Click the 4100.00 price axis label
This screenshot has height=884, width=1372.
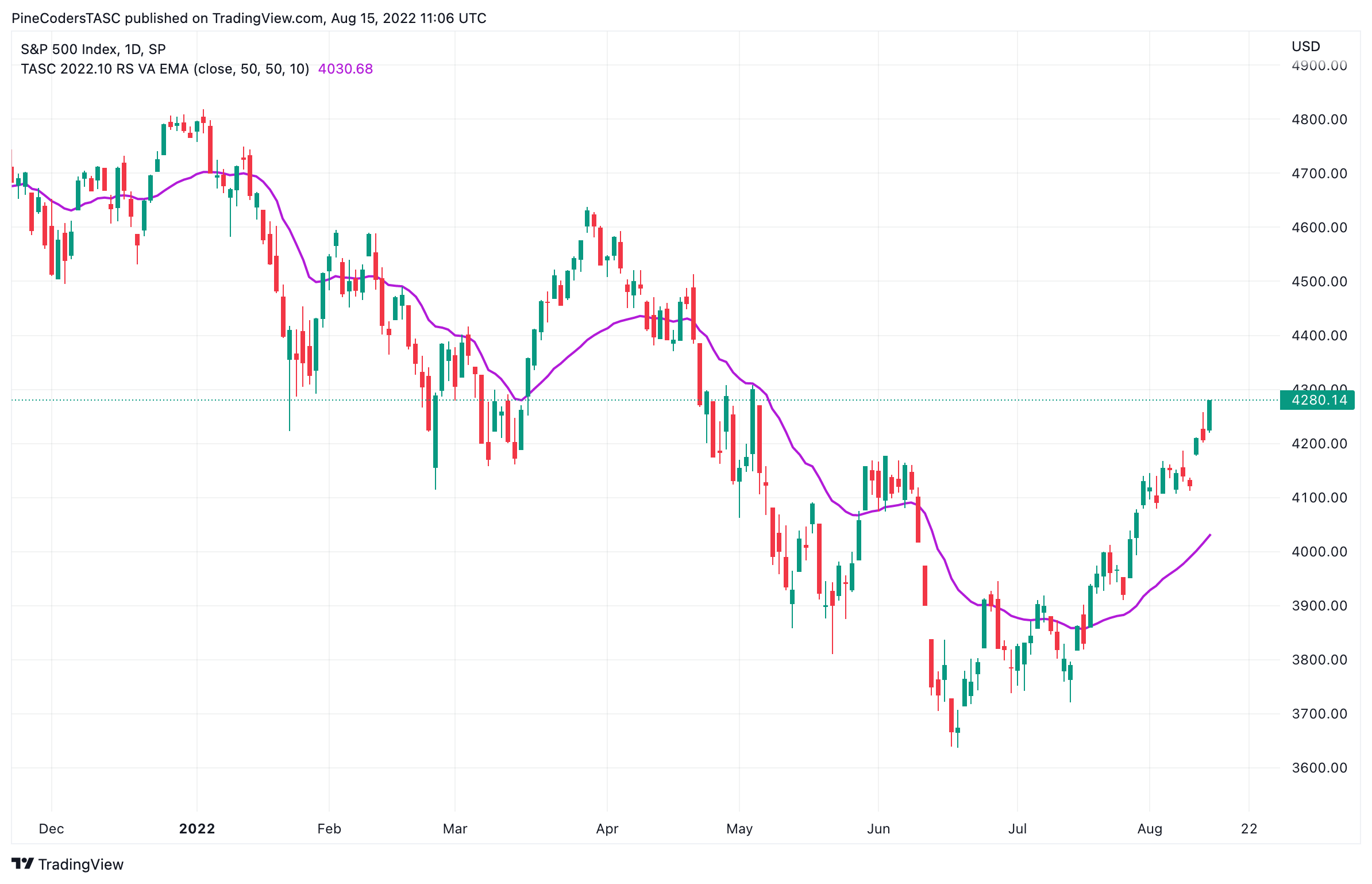point(1319,498)
